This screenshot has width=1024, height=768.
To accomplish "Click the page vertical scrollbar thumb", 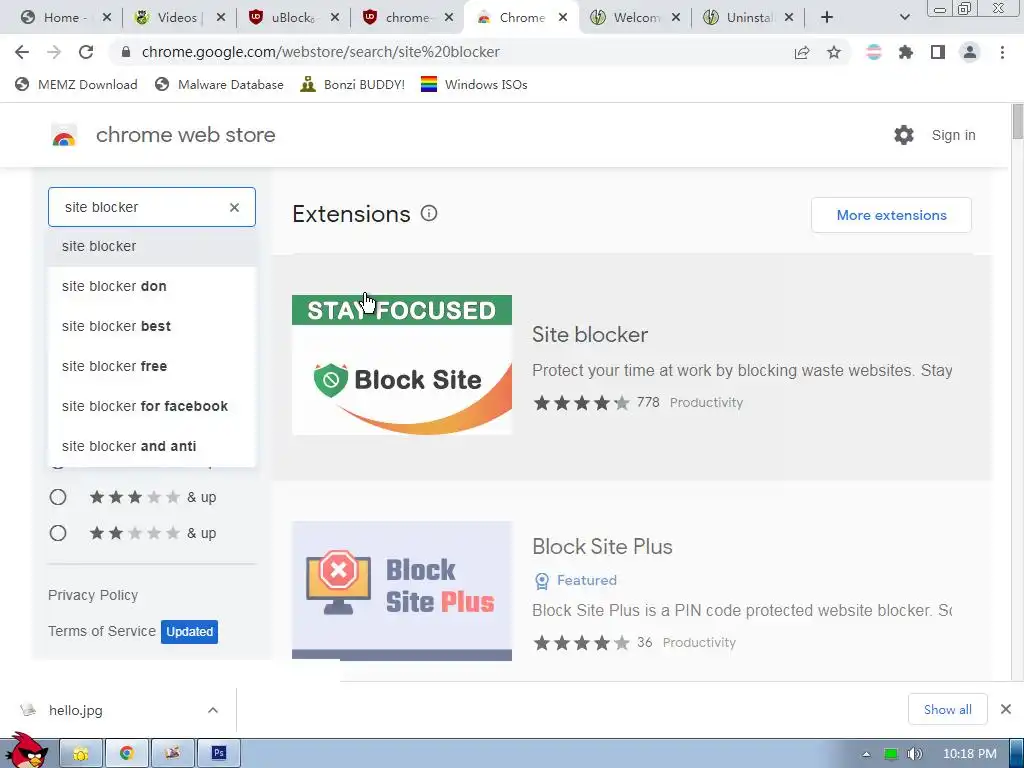I will (x=1017, y=121).
